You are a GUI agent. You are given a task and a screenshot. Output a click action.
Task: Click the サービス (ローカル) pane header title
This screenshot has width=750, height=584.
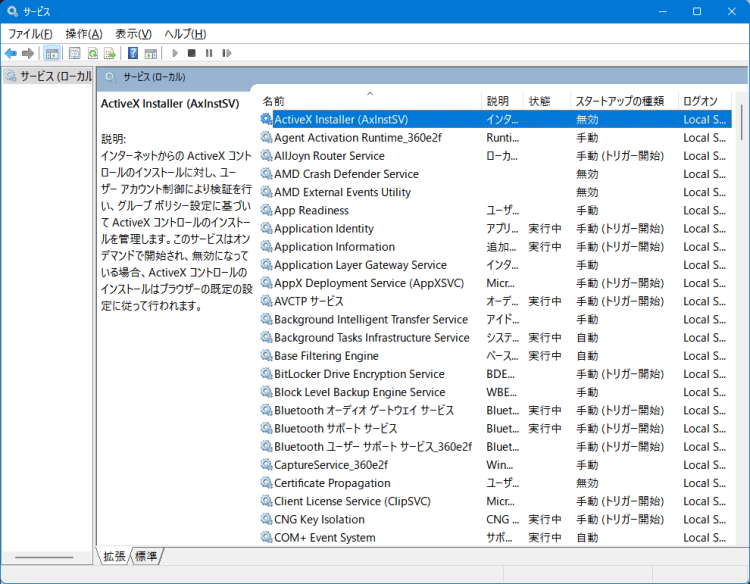point(154,77)
